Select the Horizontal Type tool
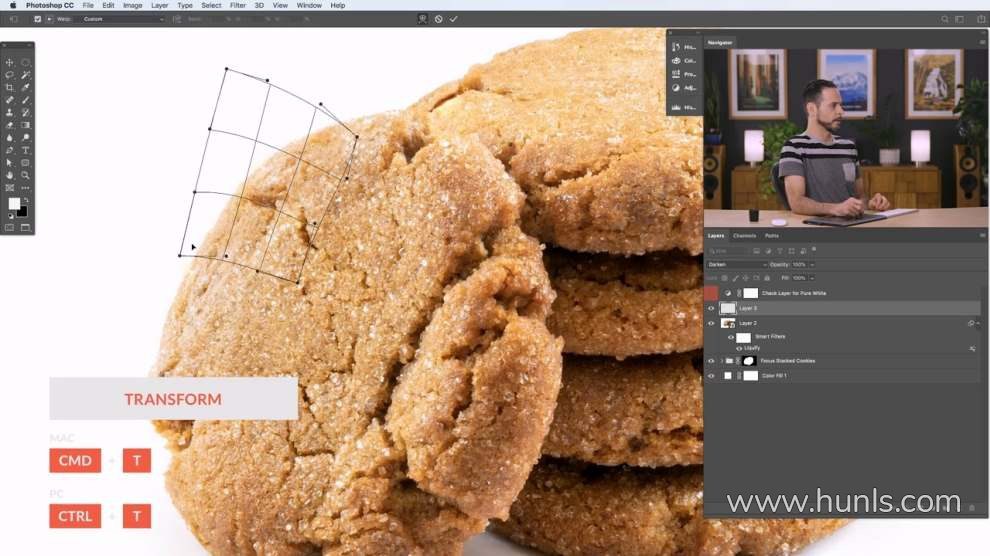Image resolution: width=990 pixels, height=556 pixels. point(25,150)
